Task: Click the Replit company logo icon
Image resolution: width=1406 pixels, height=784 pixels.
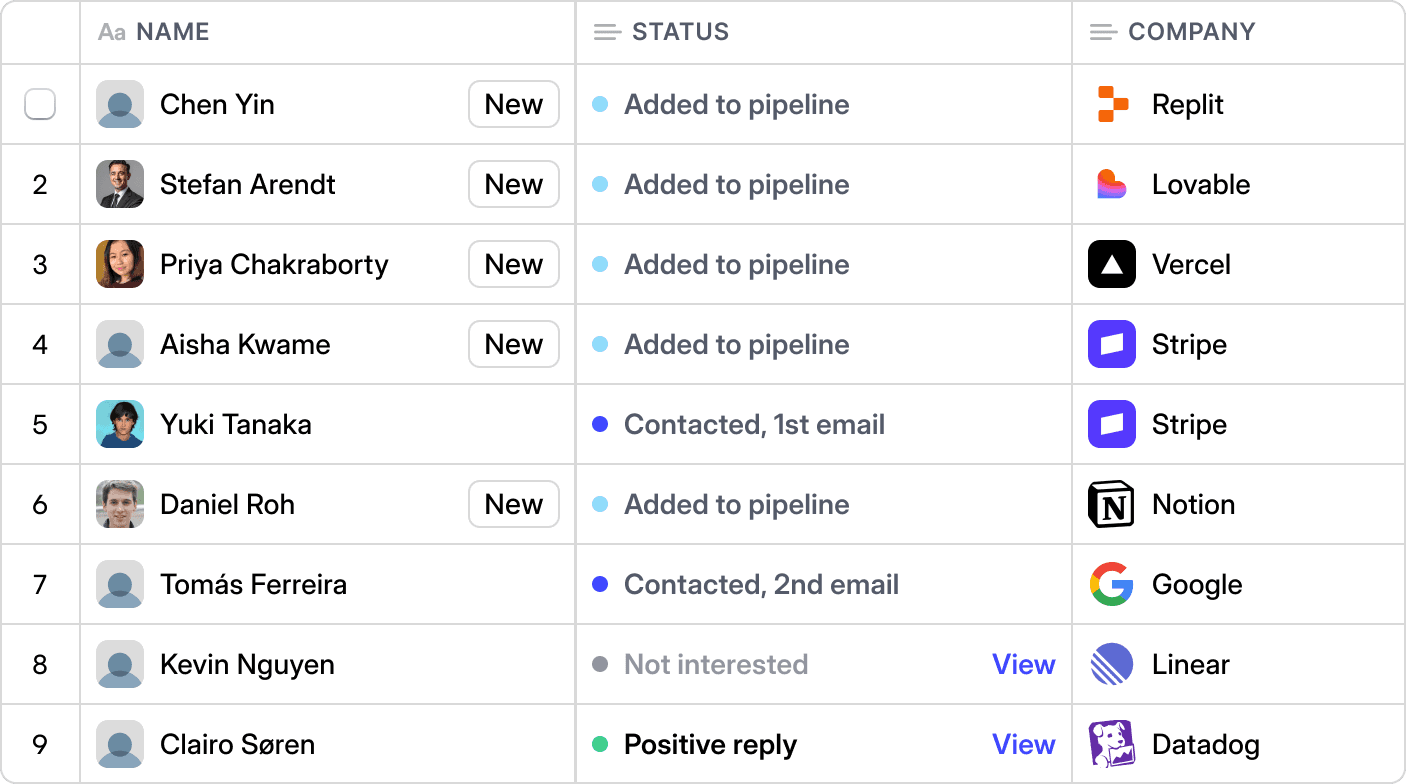Action: pyautogui.click(x=1112, y=104)
